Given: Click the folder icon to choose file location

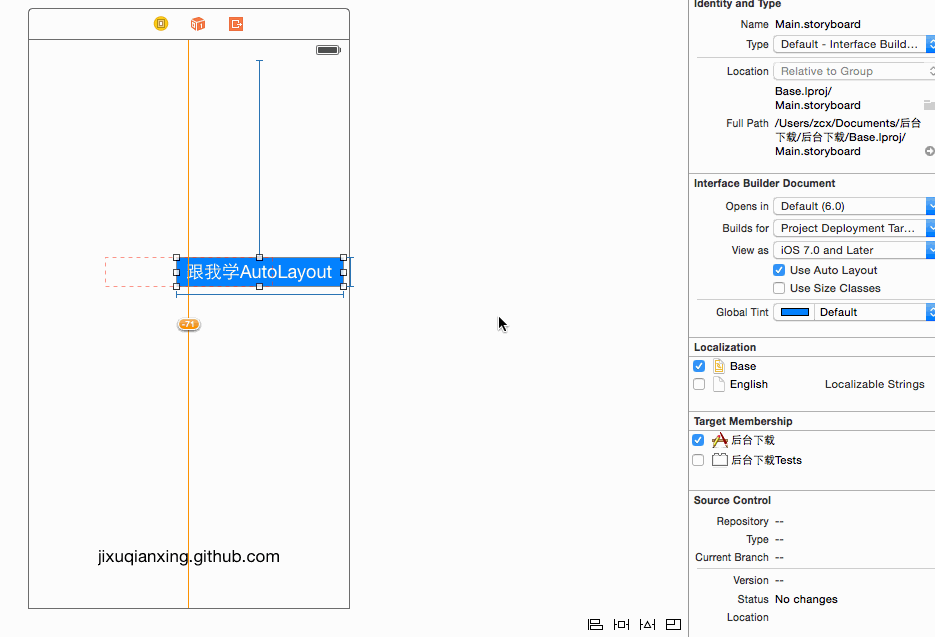Looking at the screenshot, I should [x=929, y=105].
